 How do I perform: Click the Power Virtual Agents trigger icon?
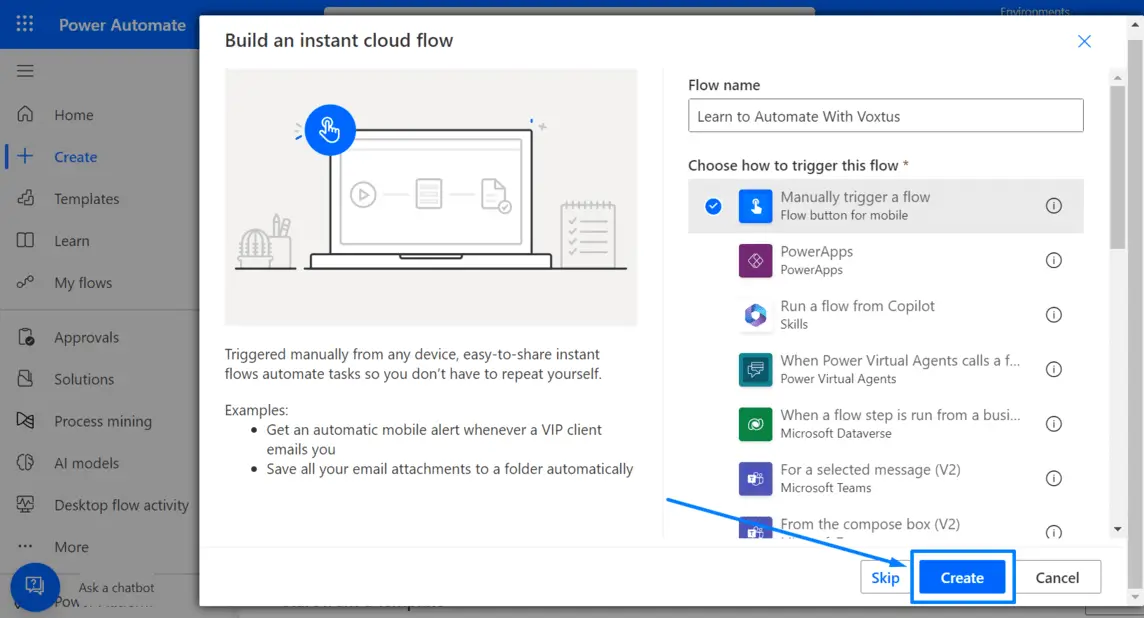[x=755, y=369]
